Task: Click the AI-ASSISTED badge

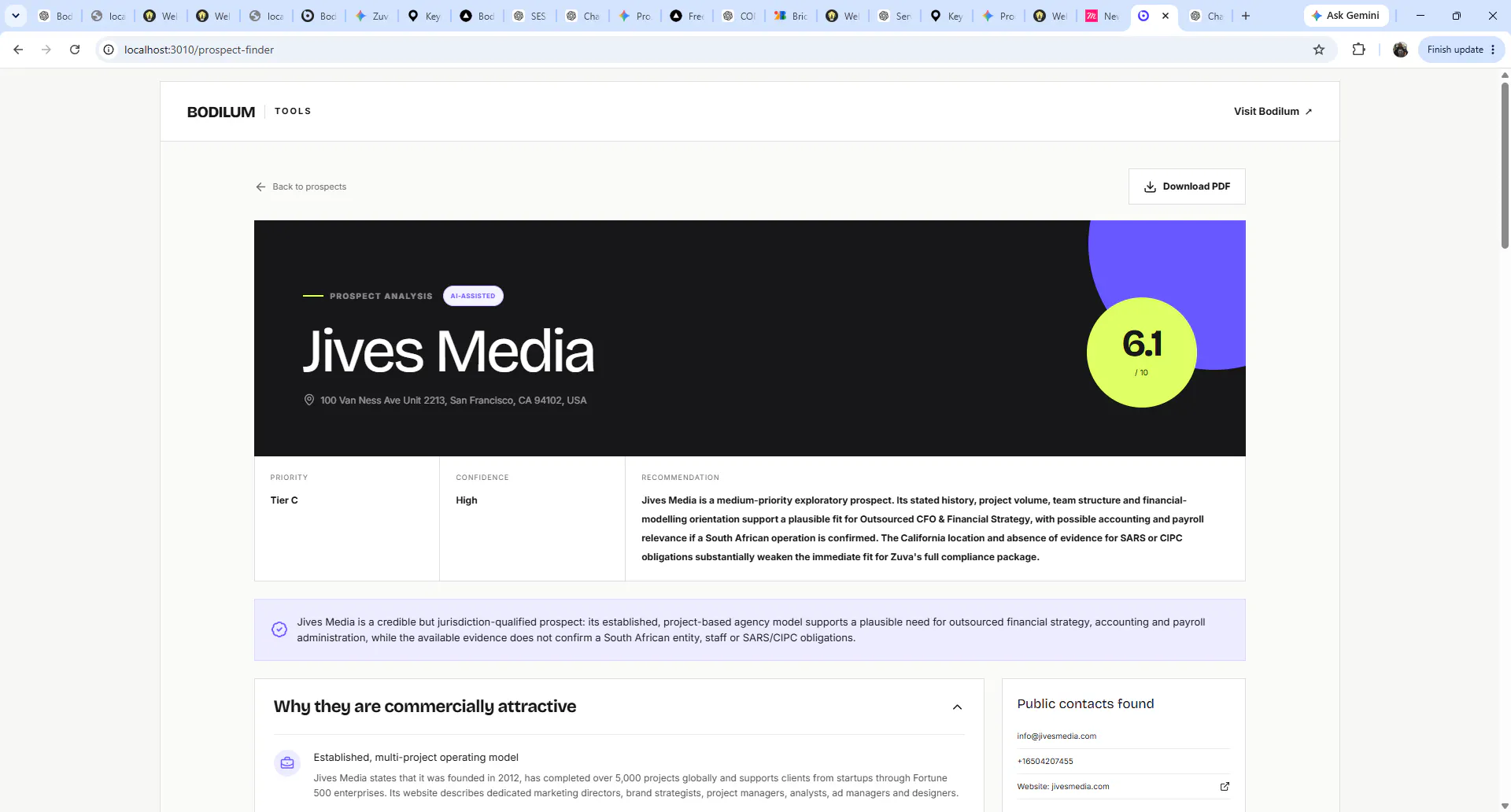Action: pos(473,296)
